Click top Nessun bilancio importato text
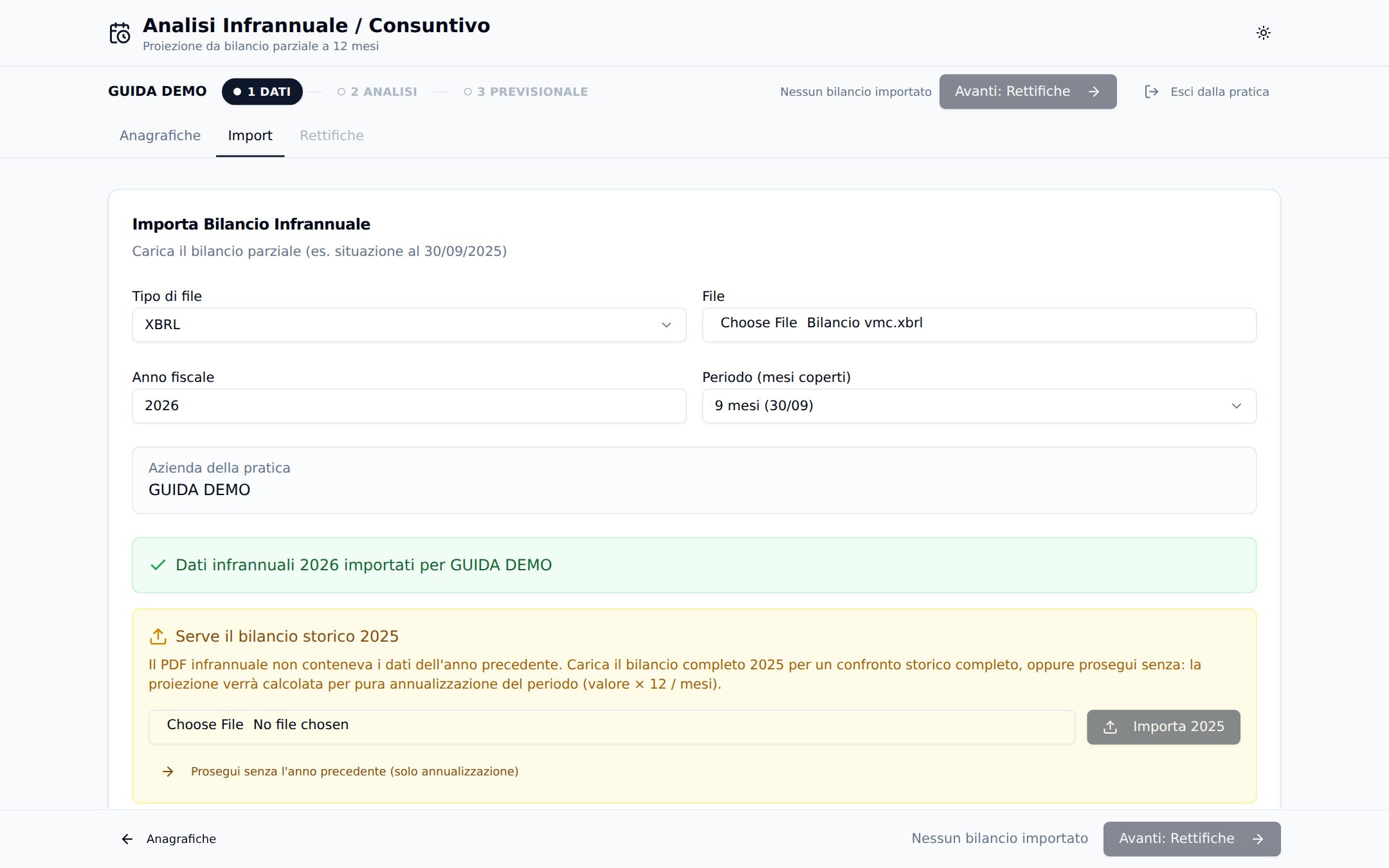 tap(855, 92)
